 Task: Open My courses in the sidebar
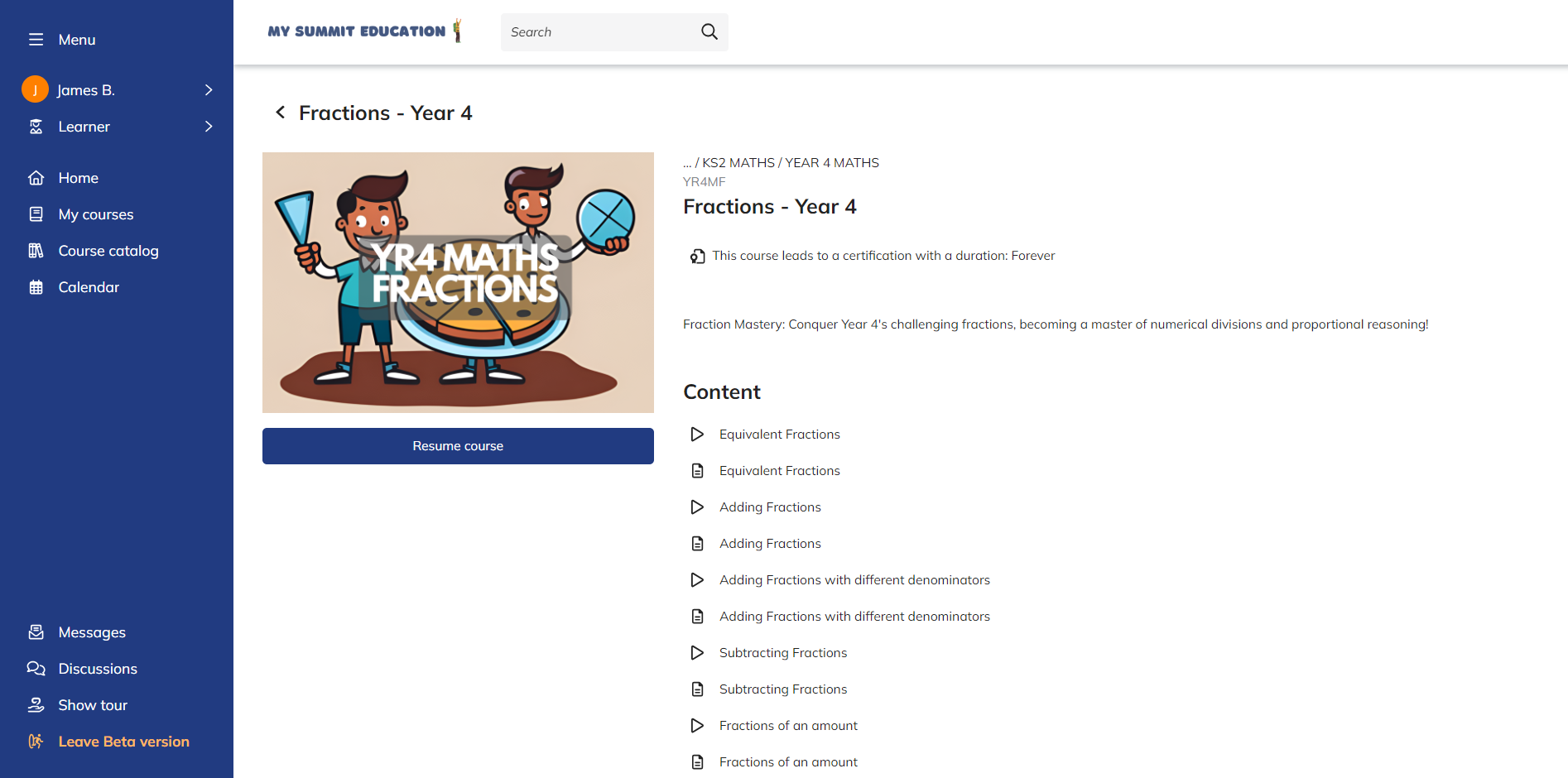(x=96, y=214)
